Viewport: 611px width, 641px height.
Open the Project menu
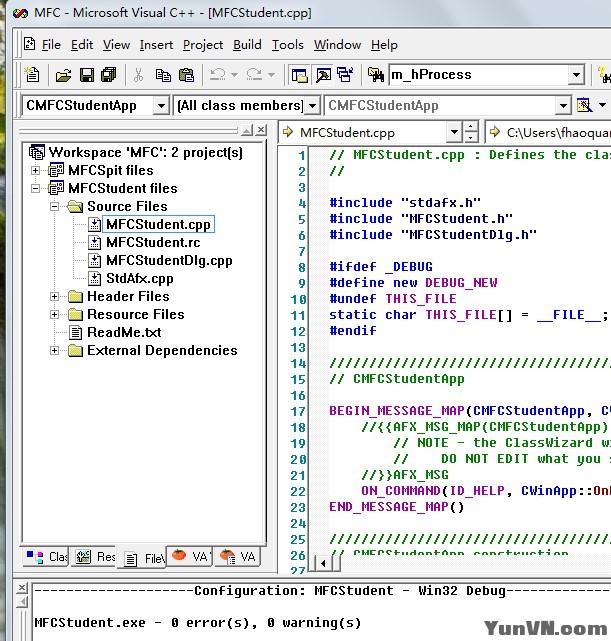tap(203, 45)
